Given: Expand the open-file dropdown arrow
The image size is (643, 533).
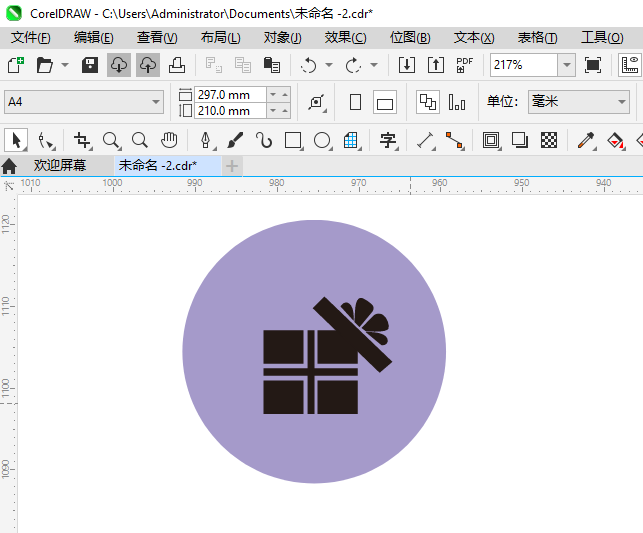Looking at the screenshot, I should point(65,65).
